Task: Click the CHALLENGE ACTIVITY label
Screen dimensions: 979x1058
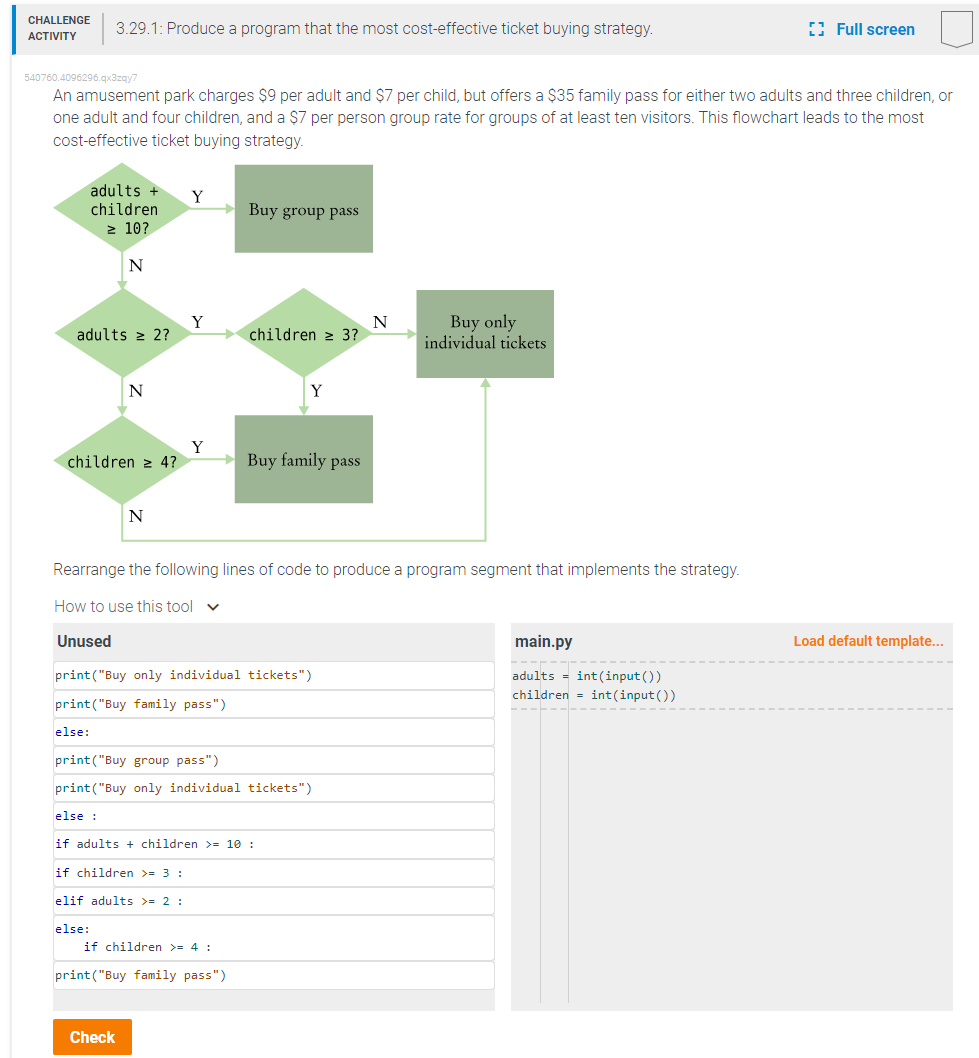Action: 58,26
